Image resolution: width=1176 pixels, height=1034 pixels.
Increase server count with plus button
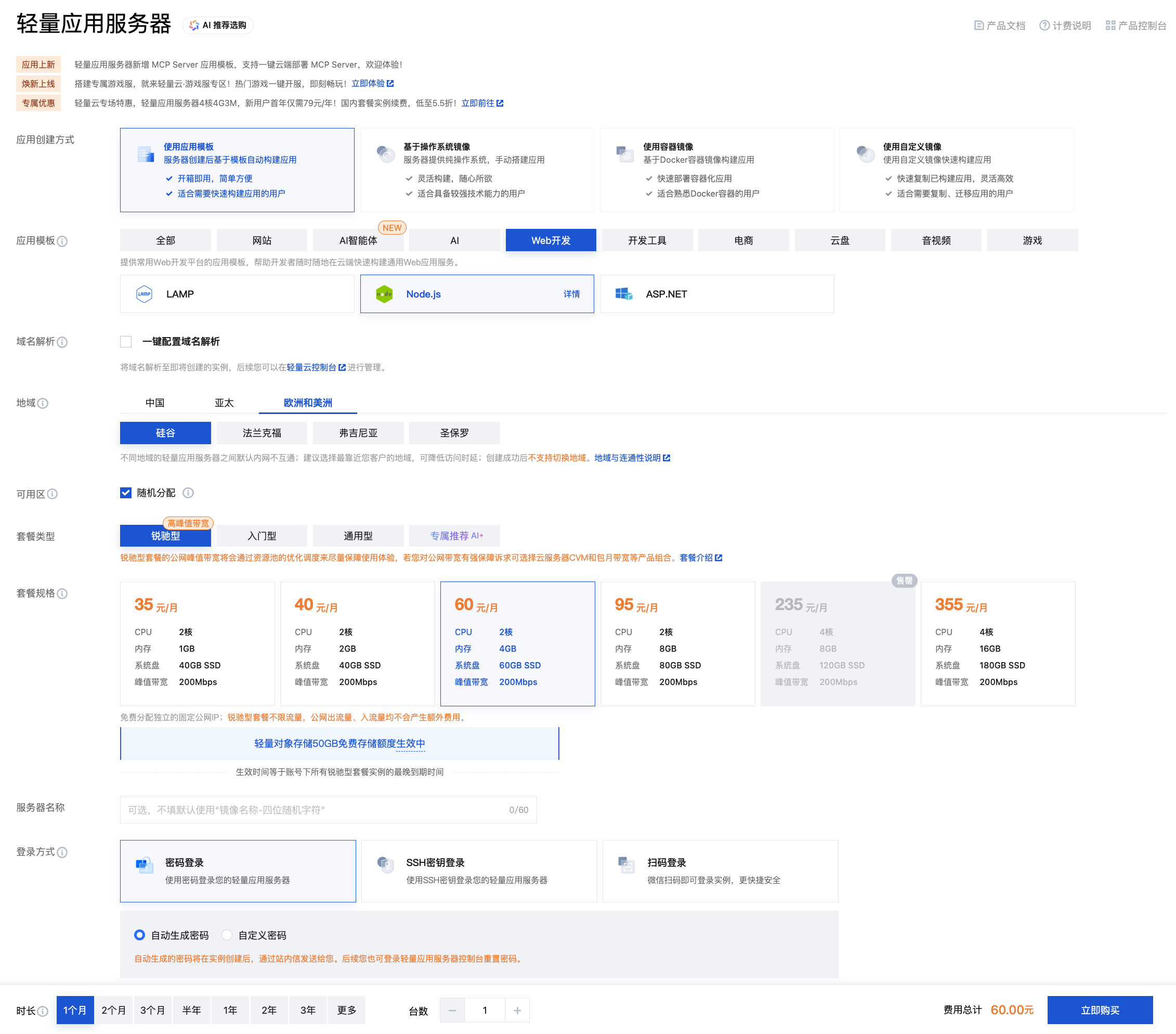pos(517,1011)
